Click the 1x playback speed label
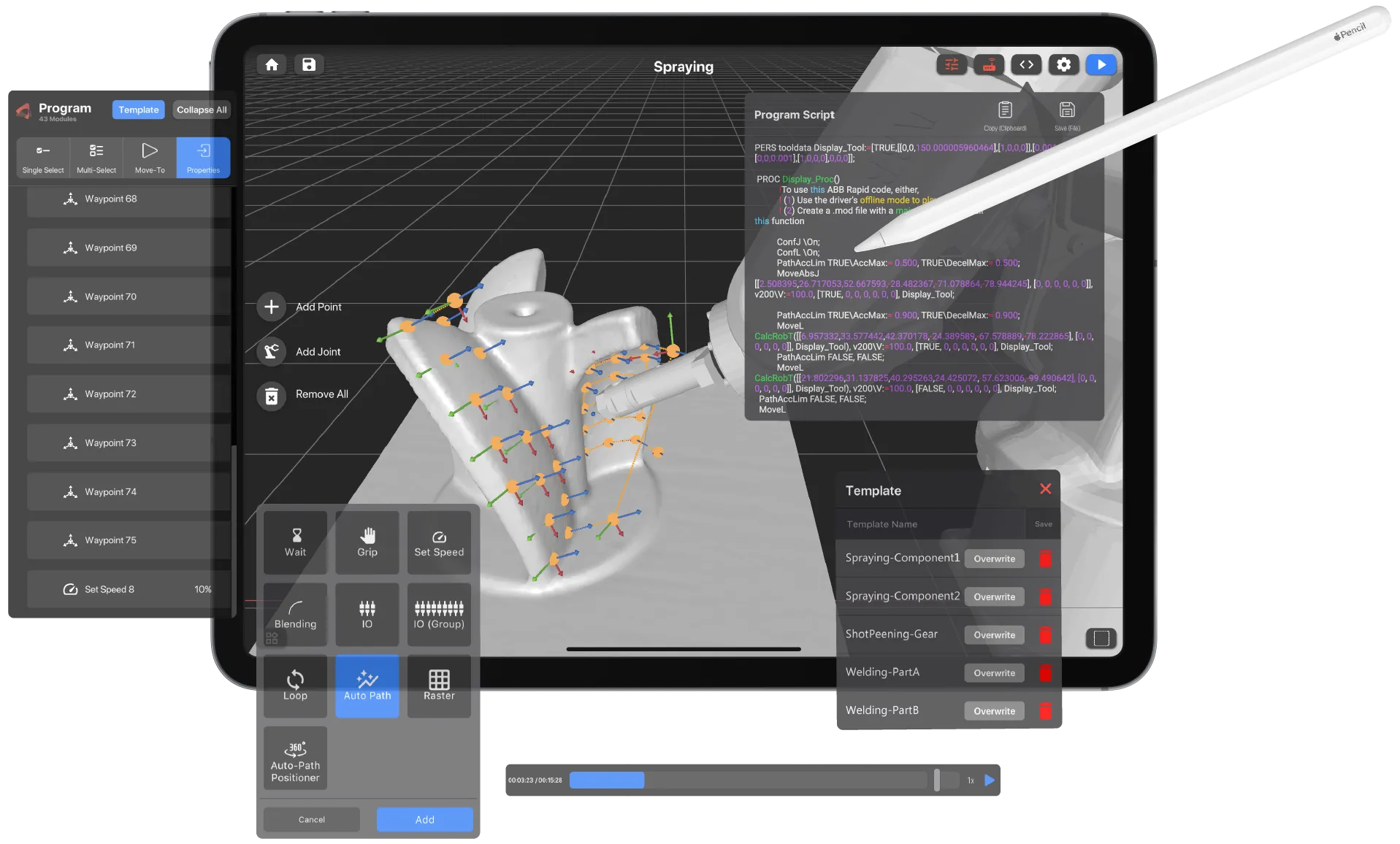 pos(971,780)
